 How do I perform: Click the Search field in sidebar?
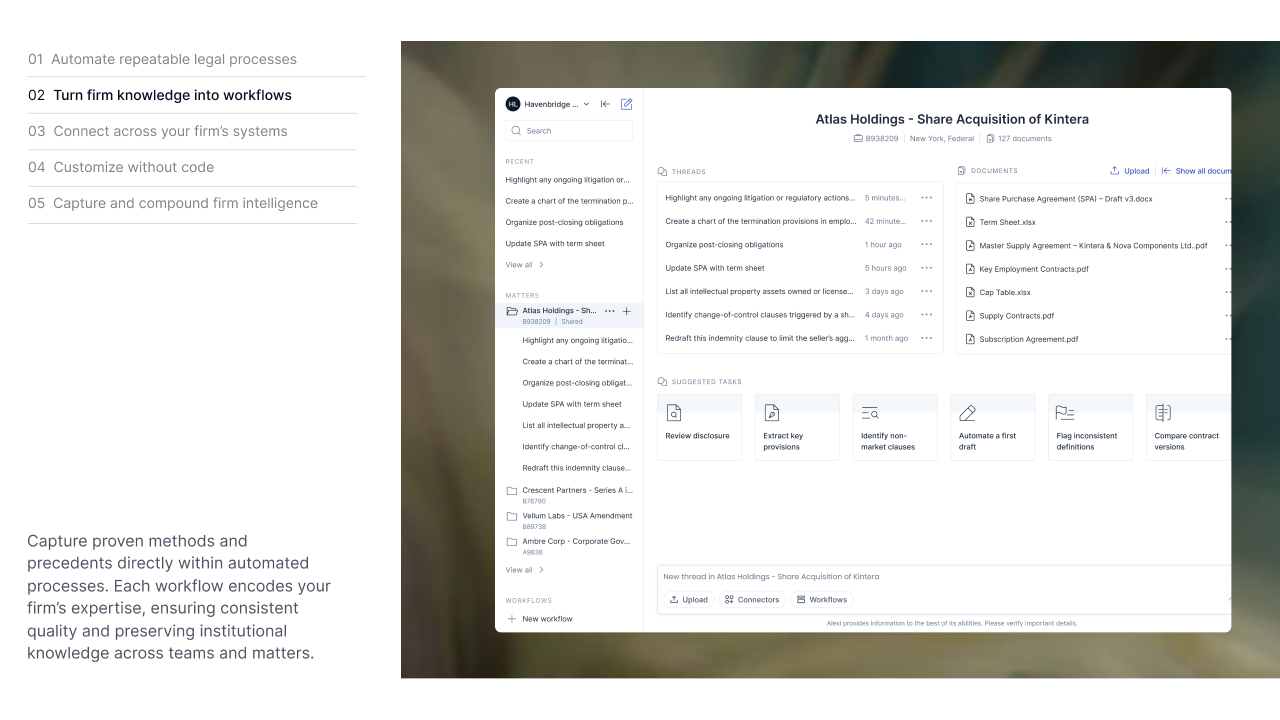coord(569,131)
